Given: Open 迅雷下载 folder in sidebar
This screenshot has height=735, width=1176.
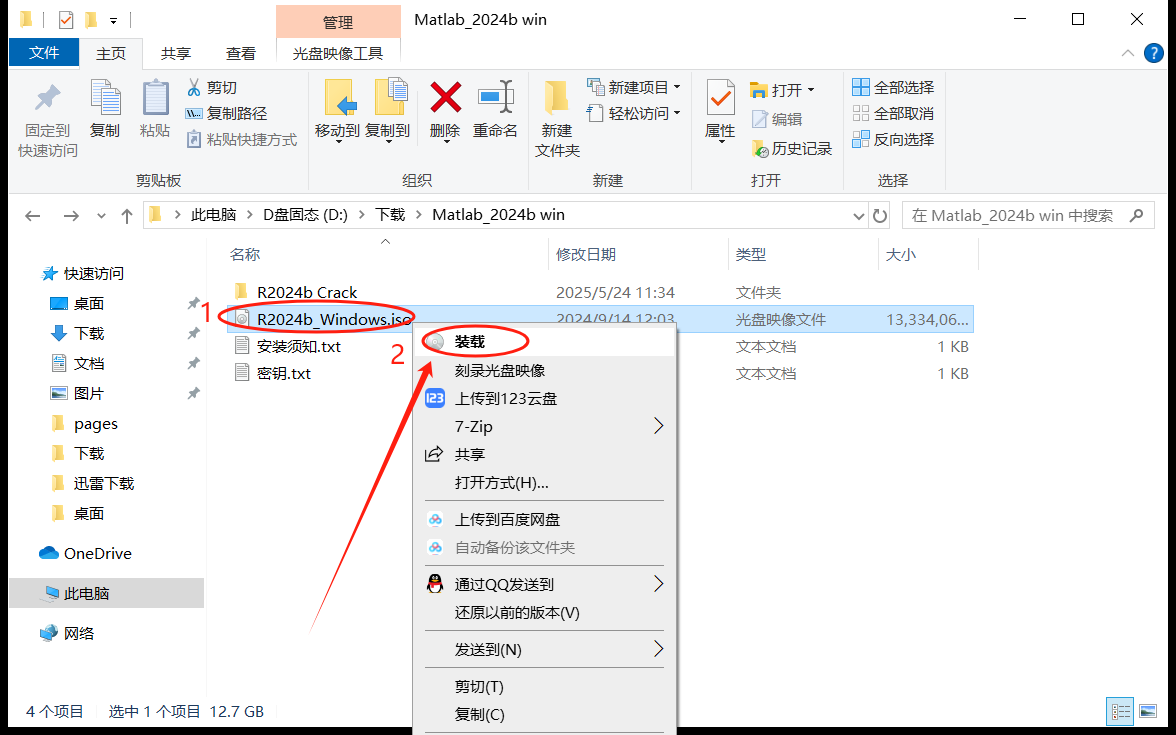Looking at the screenshot, I should click(x=104, y=484).
